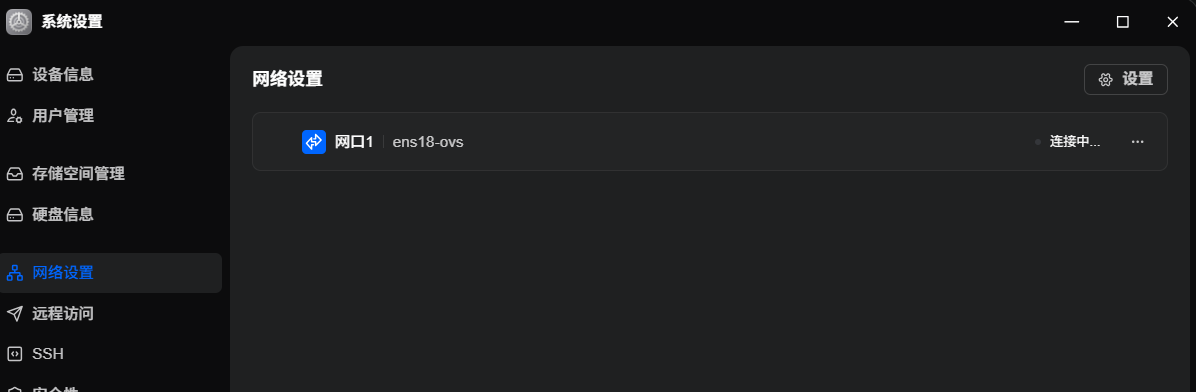
Task: Click the 设备信息 drive icon in sidebar
Action: [14, 75]
